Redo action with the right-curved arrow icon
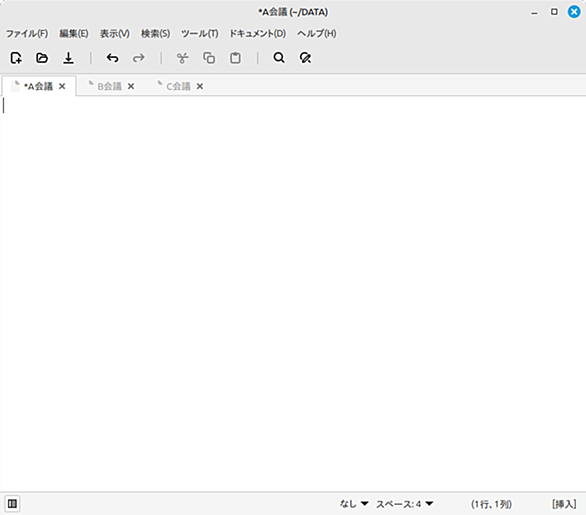Viewport: 586px width, 515px height. coord(139,58)
